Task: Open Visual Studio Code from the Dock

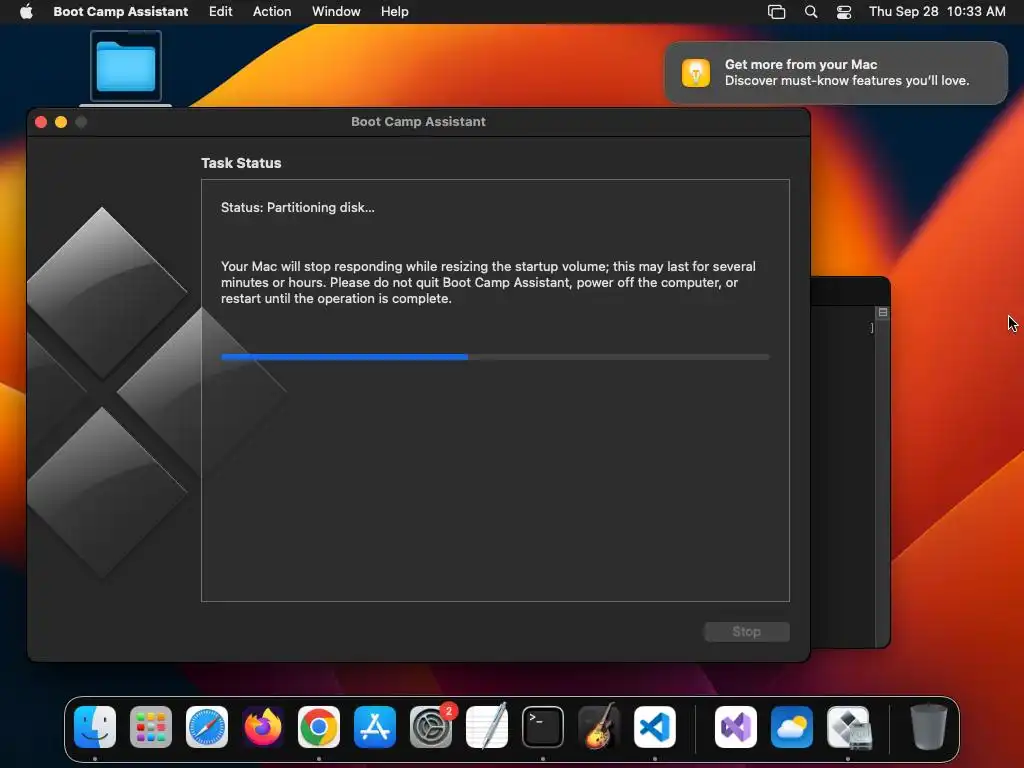Action: point(655,727)
